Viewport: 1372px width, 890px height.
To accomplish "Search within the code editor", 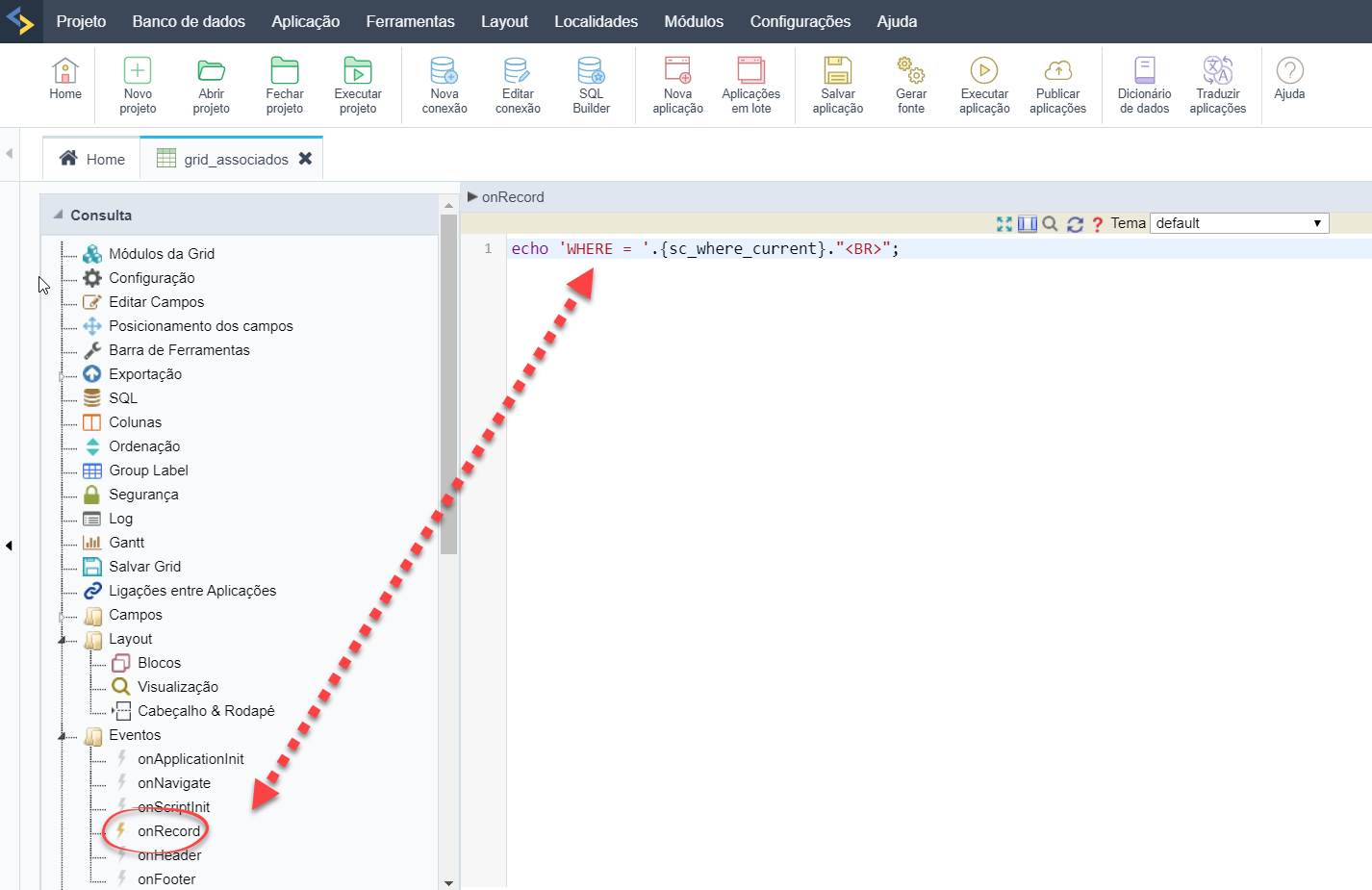I will [1051, 223].
